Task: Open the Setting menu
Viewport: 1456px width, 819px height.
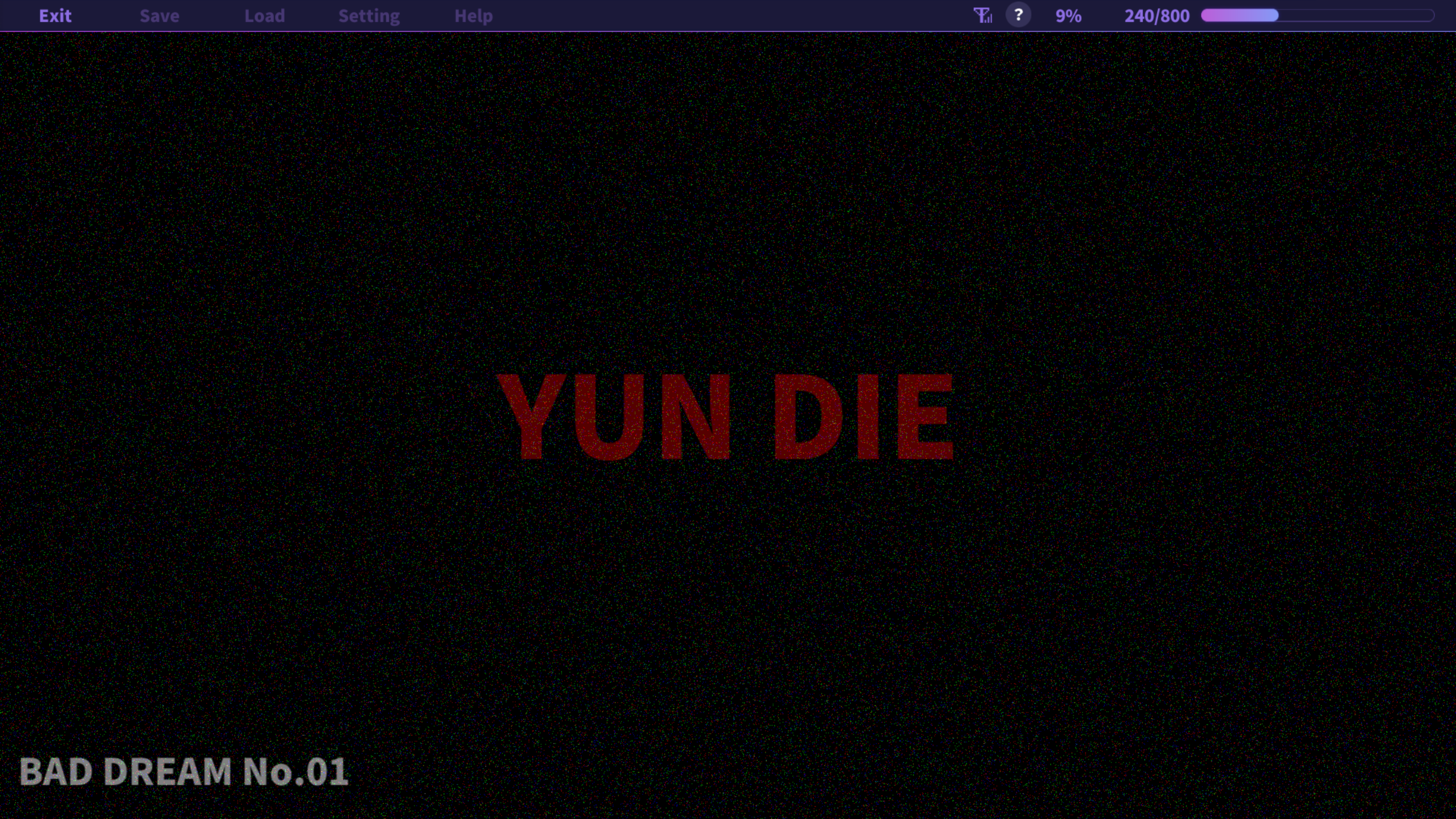Action: 369,16
